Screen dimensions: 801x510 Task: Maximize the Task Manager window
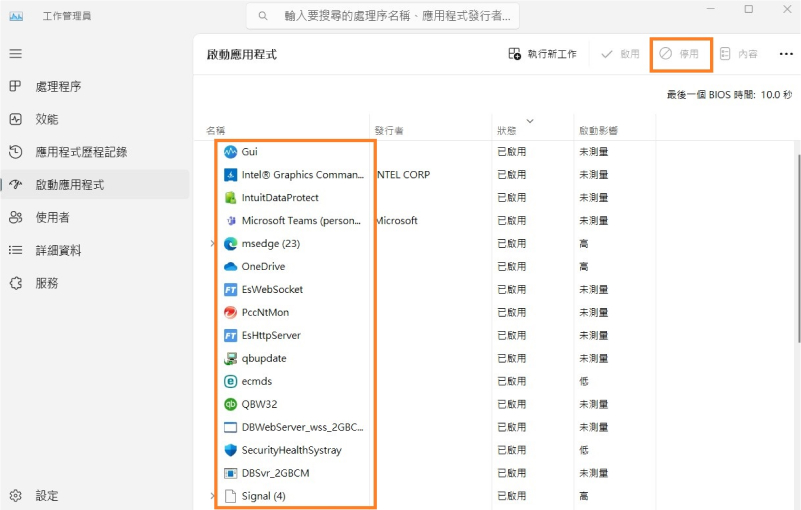[748, 9]
